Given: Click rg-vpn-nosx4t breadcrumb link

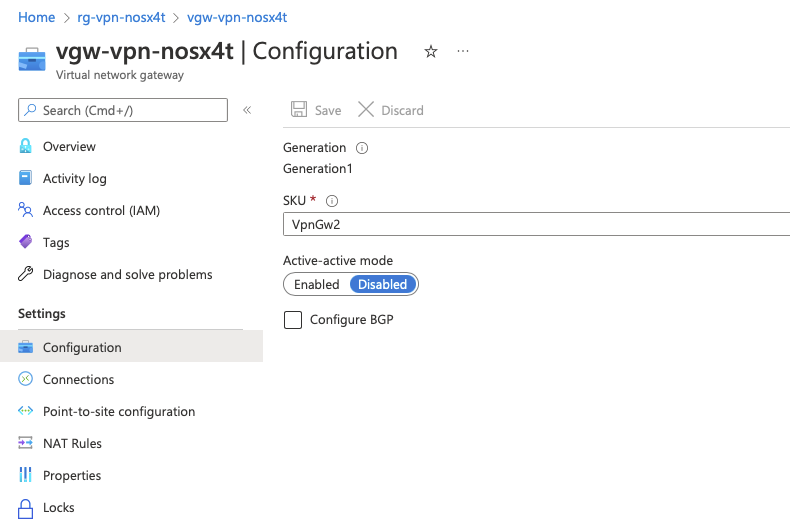Looking at the screenshot, I should [121, 17].
